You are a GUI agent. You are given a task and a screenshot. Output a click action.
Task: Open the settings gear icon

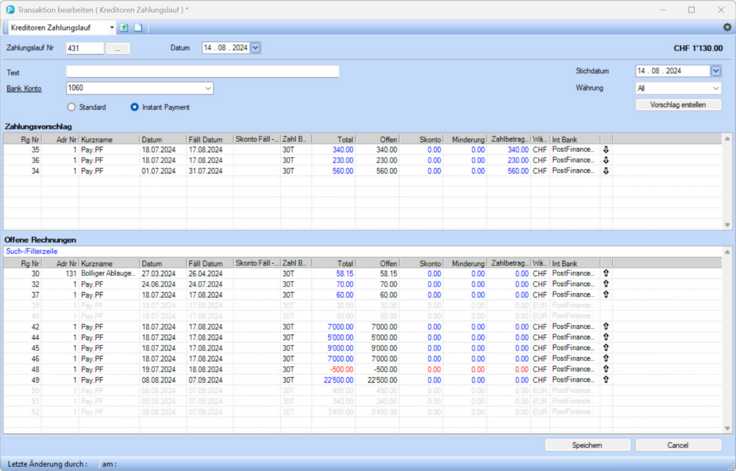[727, 27]
